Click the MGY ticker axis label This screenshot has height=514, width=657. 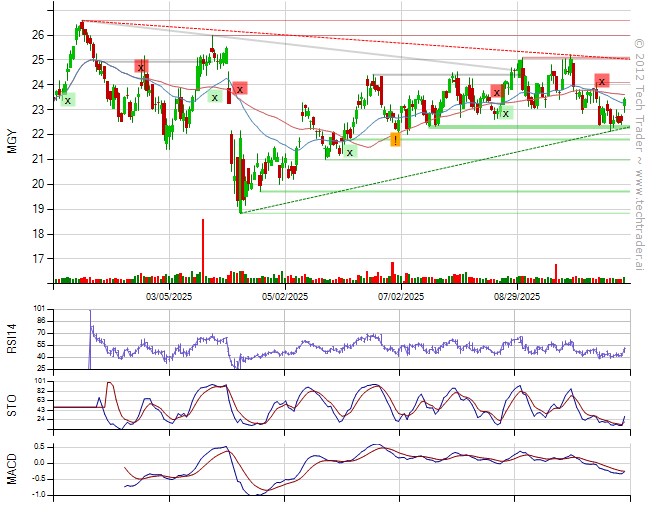12,142
